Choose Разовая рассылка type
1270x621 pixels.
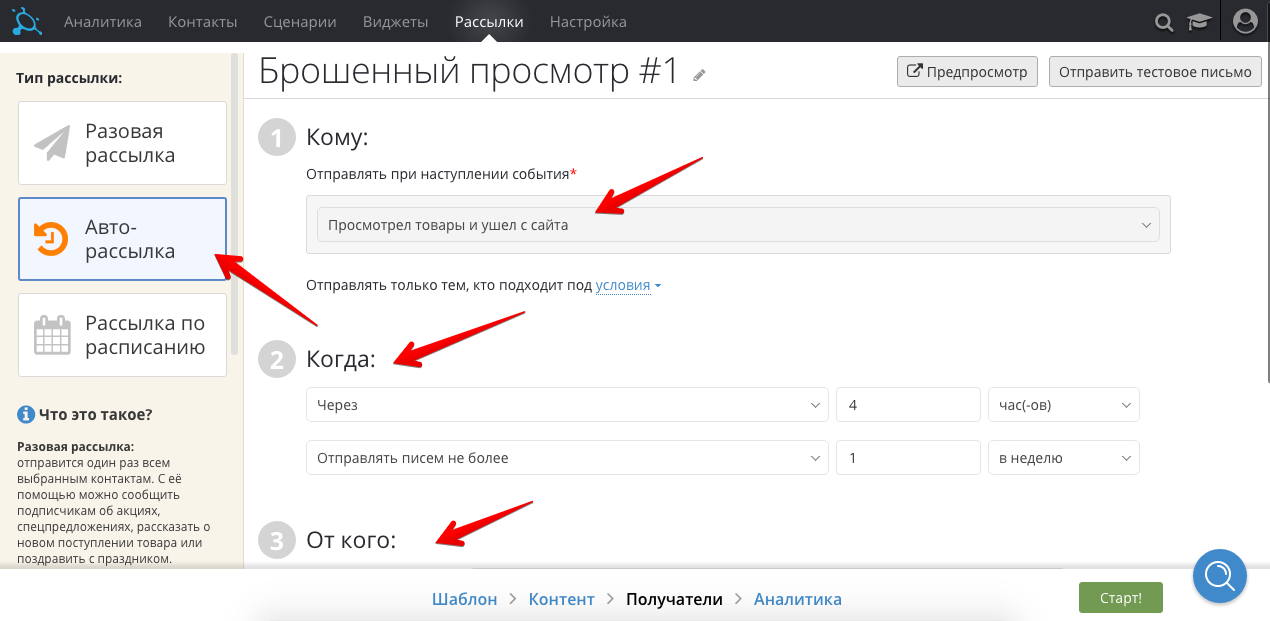click(x=123, y=143)
